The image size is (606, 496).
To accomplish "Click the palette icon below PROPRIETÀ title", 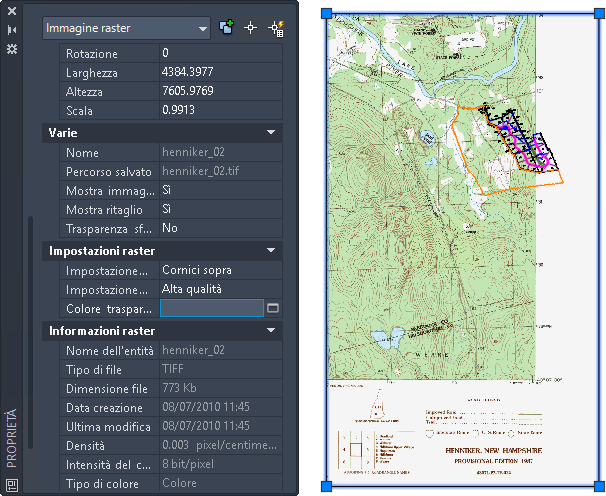I will tap(12, 485).
